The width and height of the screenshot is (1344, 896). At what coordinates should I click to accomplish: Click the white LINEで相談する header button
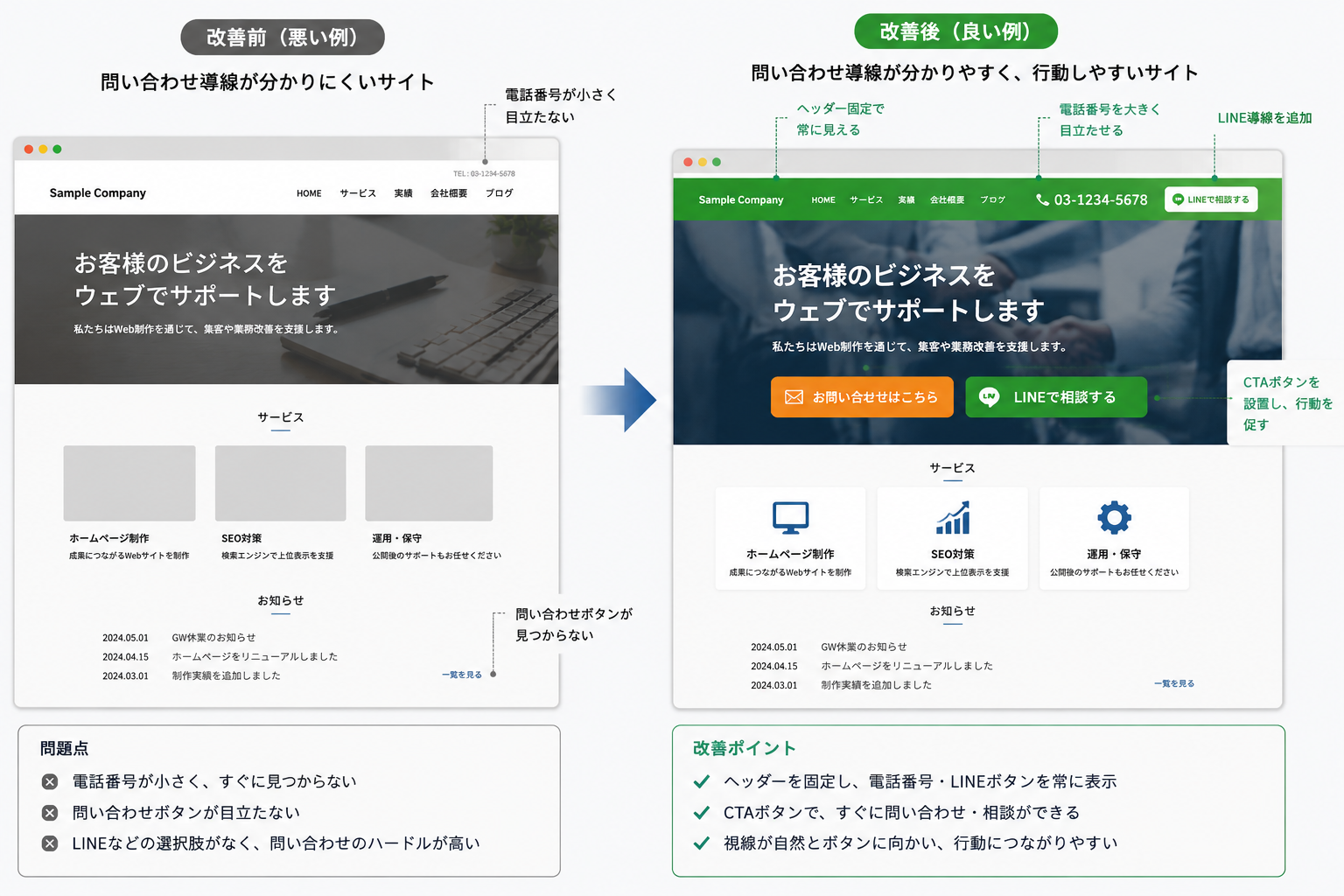1211,199
